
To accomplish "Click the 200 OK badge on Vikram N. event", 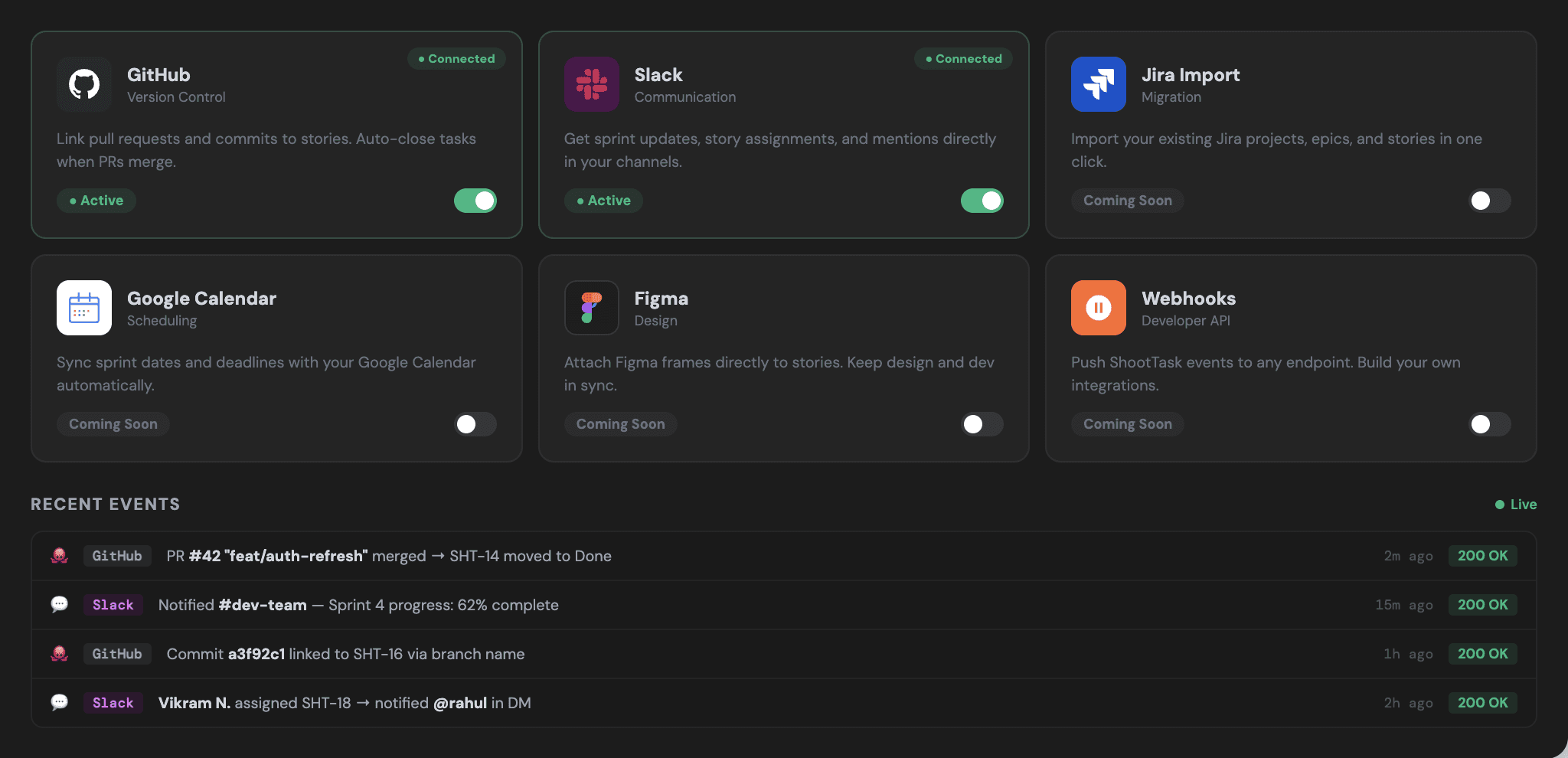I will pyautogui.click(x=1482, y=703).
